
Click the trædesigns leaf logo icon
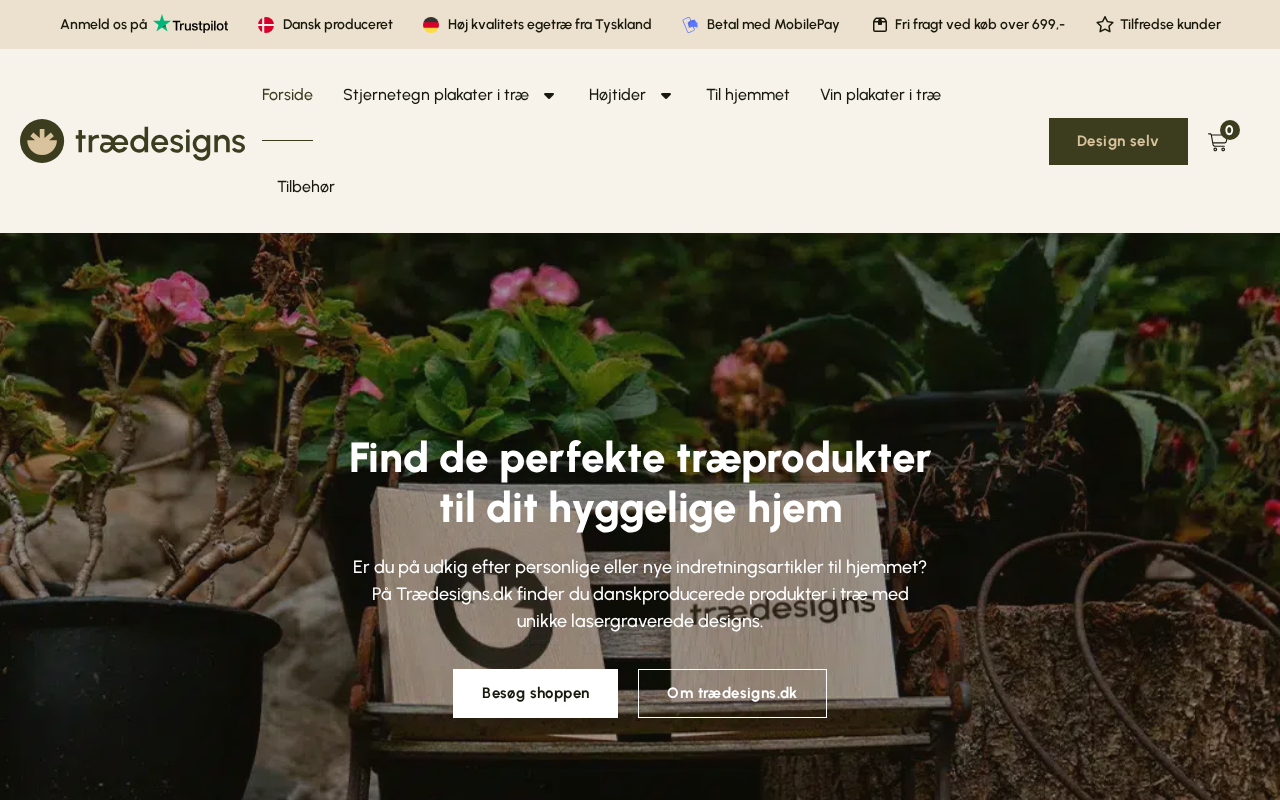tap(42, 141)
